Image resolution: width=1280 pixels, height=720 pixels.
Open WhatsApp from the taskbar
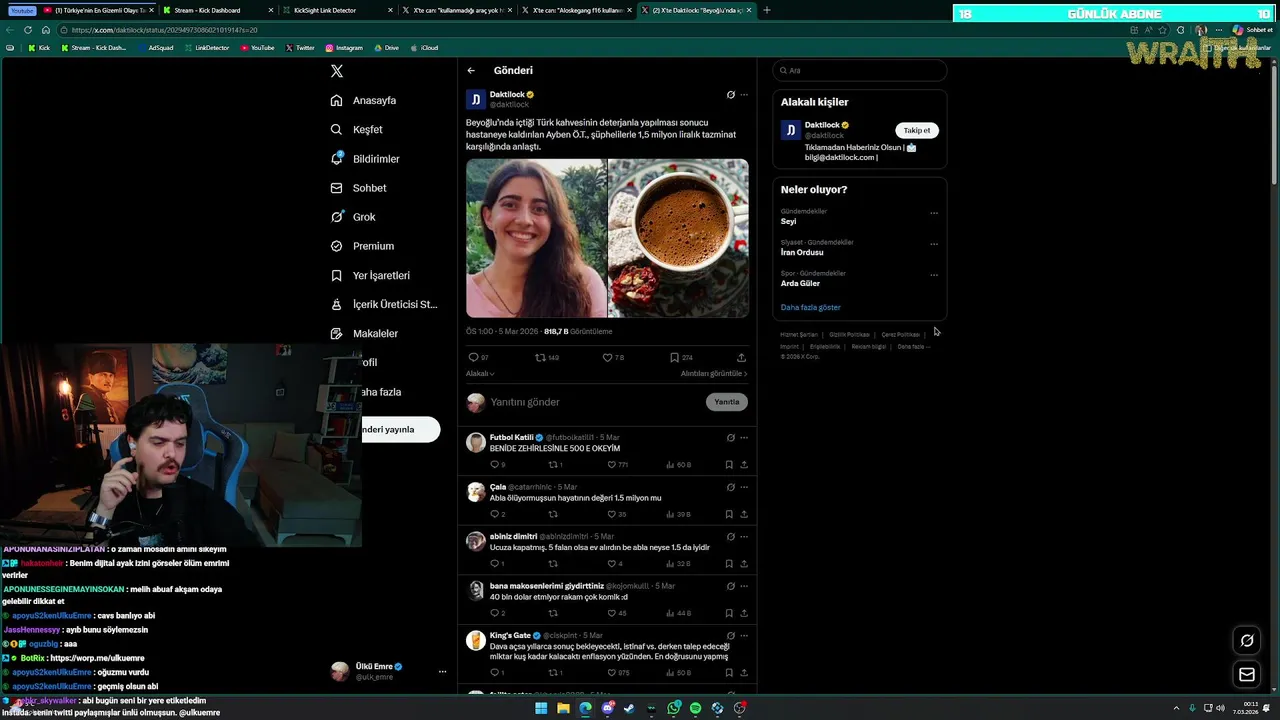point(673,708)
